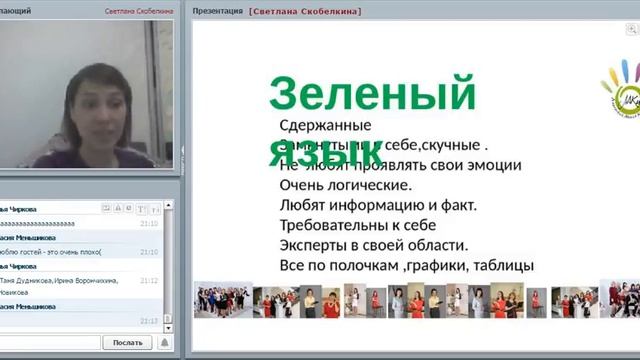
Task: Click the chat scrollbar up arrow
Action: [168, 205]
